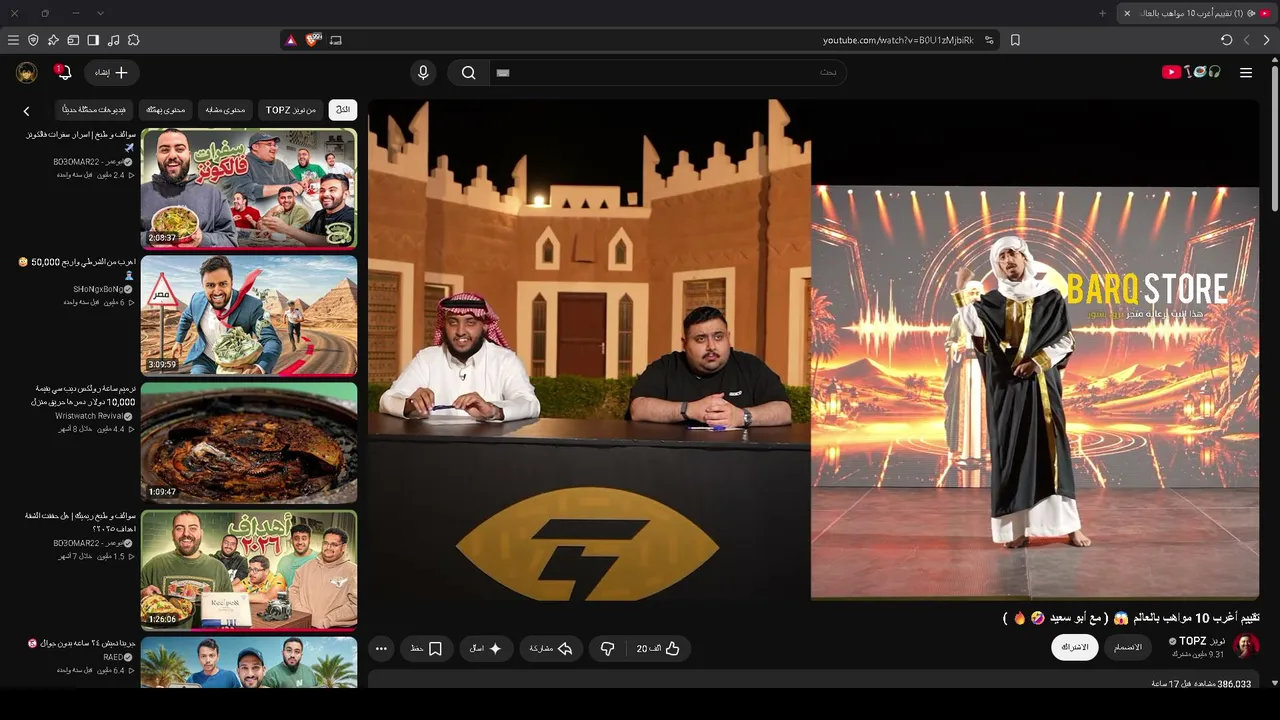Screen dimensions: 1280x720
Task: Open the RAED channel link
Action: point(114,657)
